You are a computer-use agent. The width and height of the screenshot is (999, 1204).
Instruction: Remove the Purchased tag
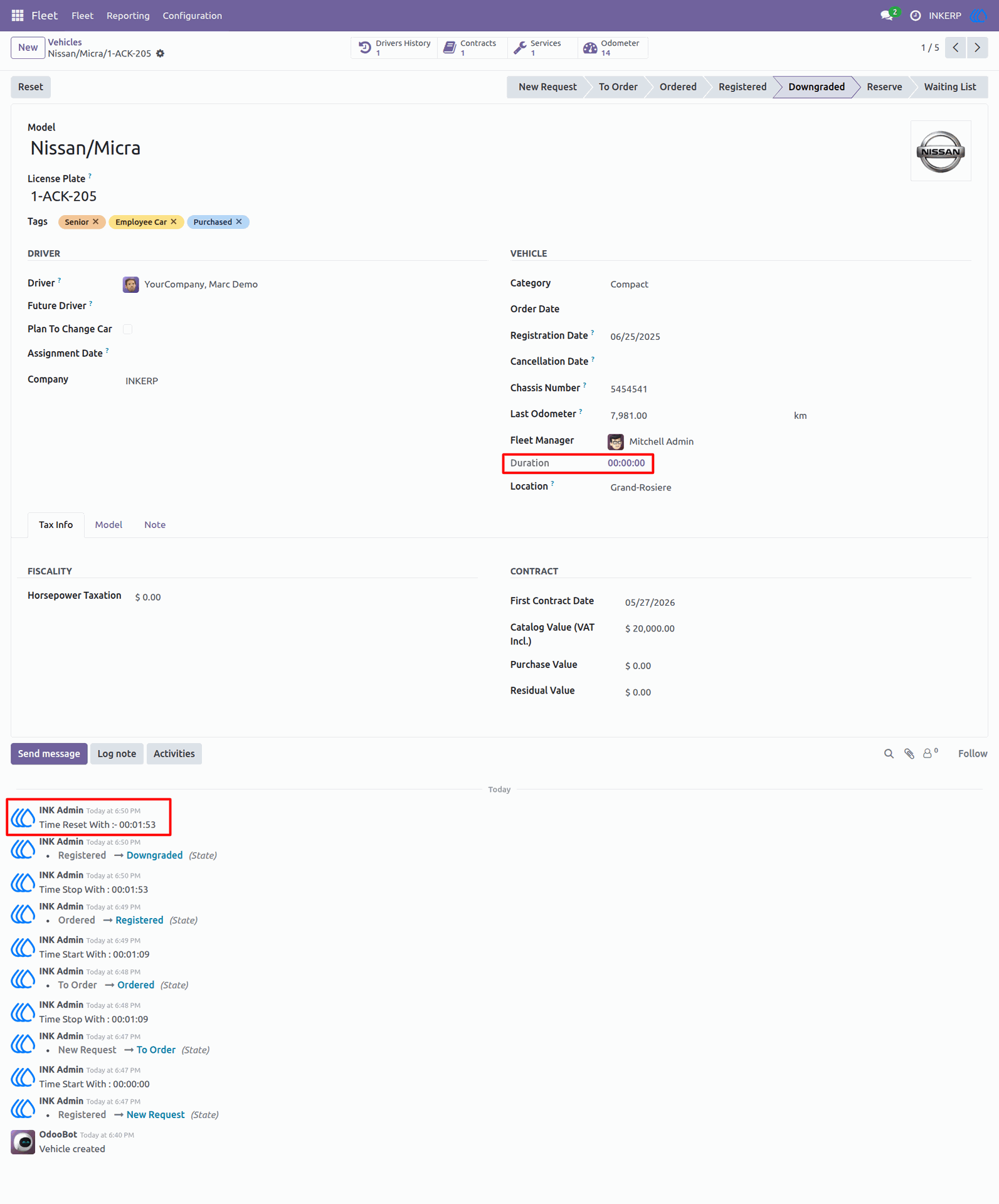[x=239, y=221]
